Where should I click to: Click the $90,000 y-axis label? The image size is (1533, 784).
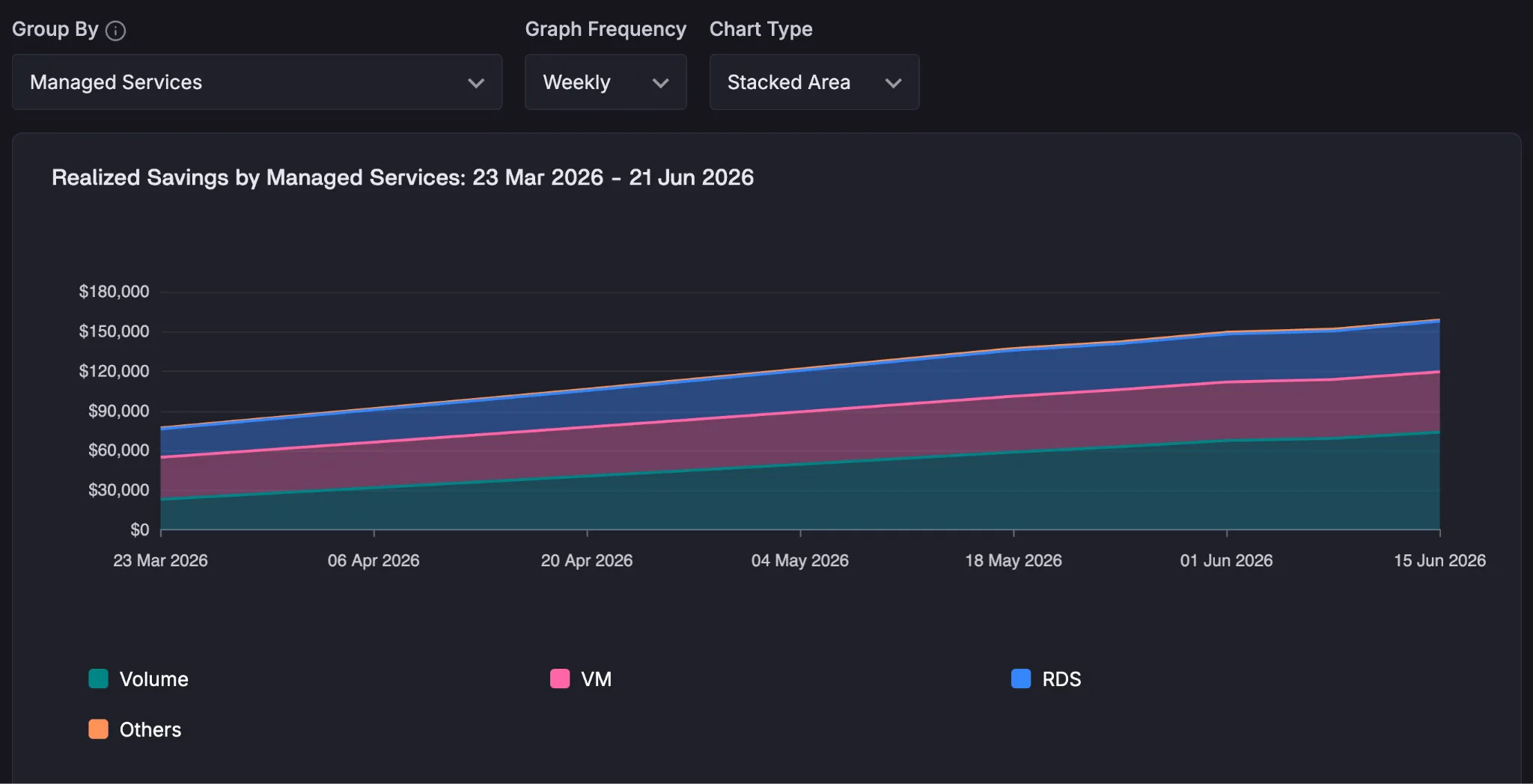point(118,411)
